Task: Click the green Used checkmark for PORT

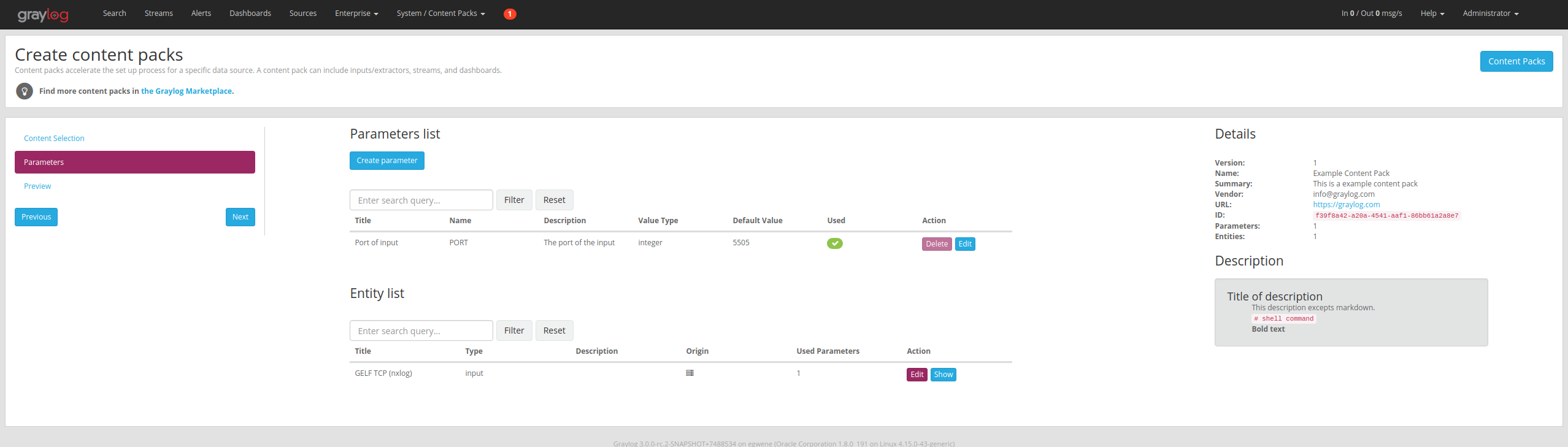Action: point(834,243)
